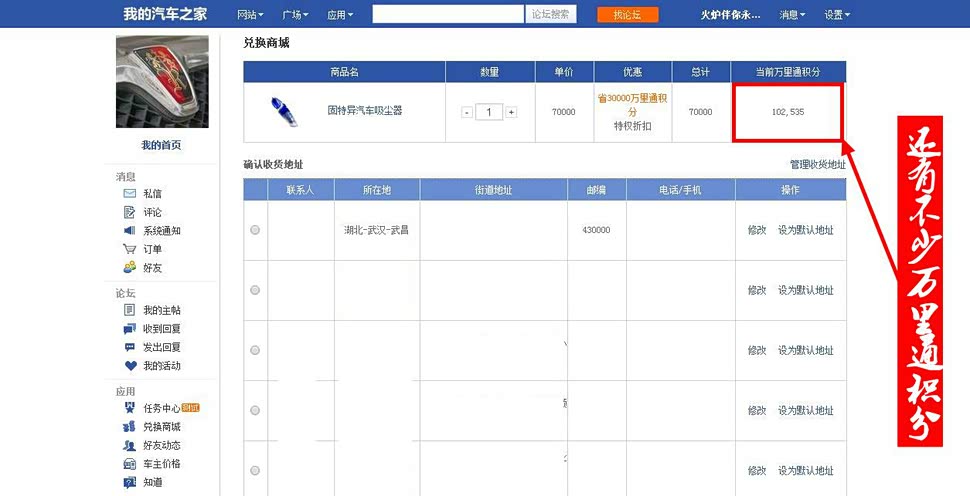Expand the 广场 dropdown menu

point(295,15)
